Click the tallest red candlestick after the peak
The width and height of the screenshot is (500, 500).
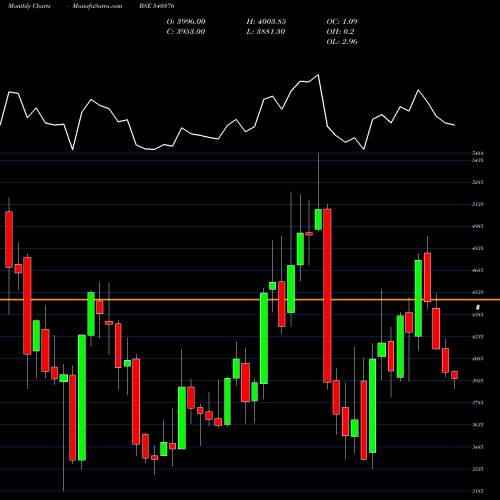tap(327, 296)
